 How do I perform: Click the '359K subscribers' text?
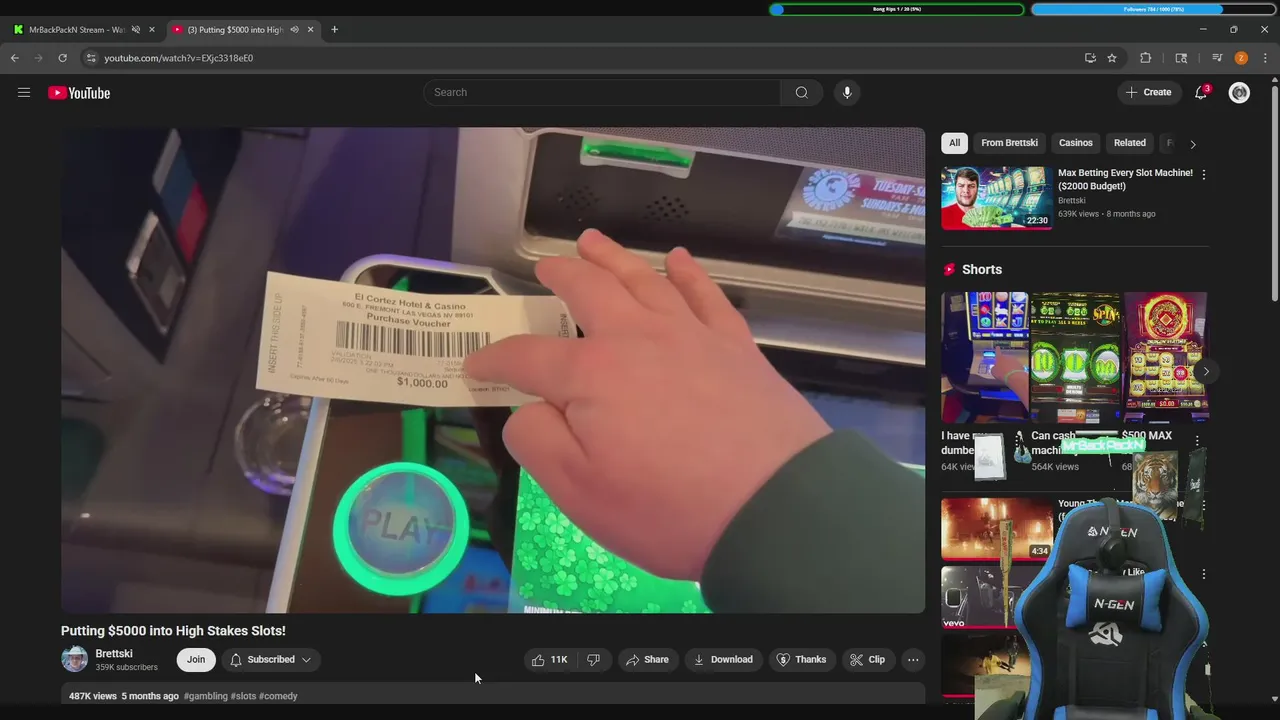pos(126,667)
